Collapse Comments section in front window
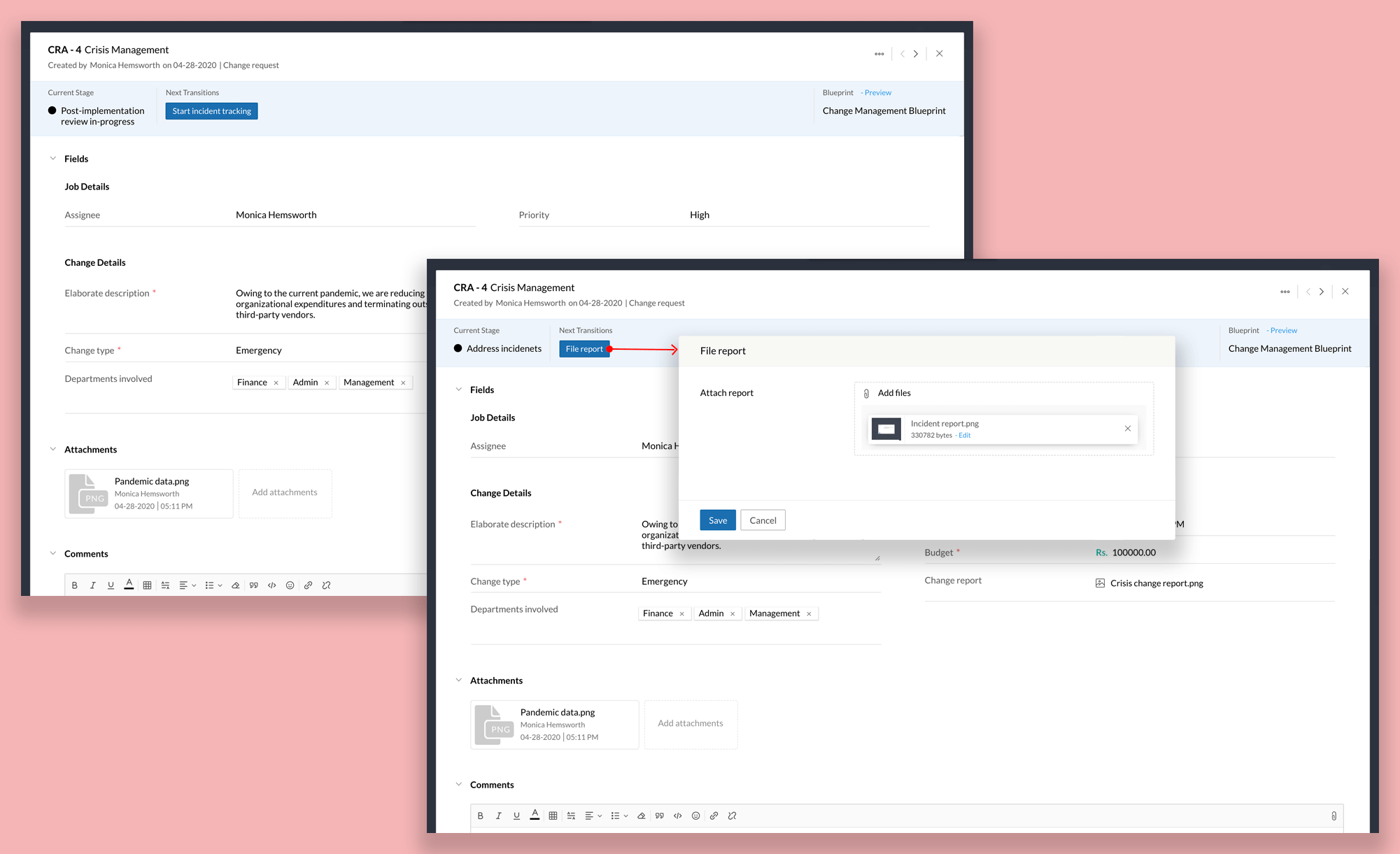The width and height of the screenshot is (1400, 854). (x=459, y=784)
